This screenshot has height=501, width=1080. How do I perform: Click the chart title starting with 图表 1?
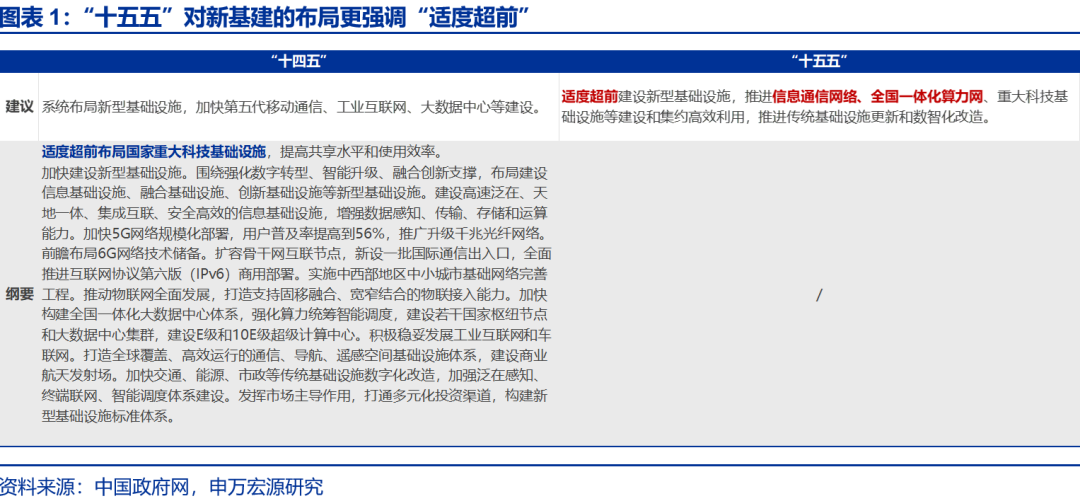tap(265, 17)
